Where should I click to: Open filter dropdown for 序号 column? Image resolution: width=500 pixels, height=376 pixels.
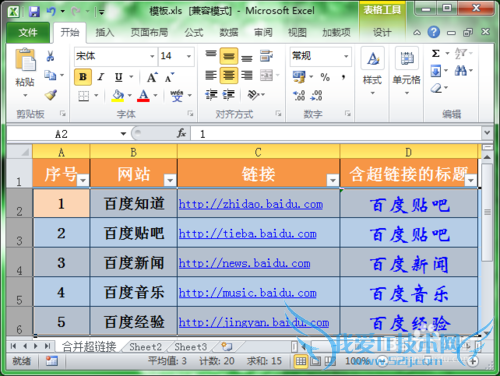[83, 180]
